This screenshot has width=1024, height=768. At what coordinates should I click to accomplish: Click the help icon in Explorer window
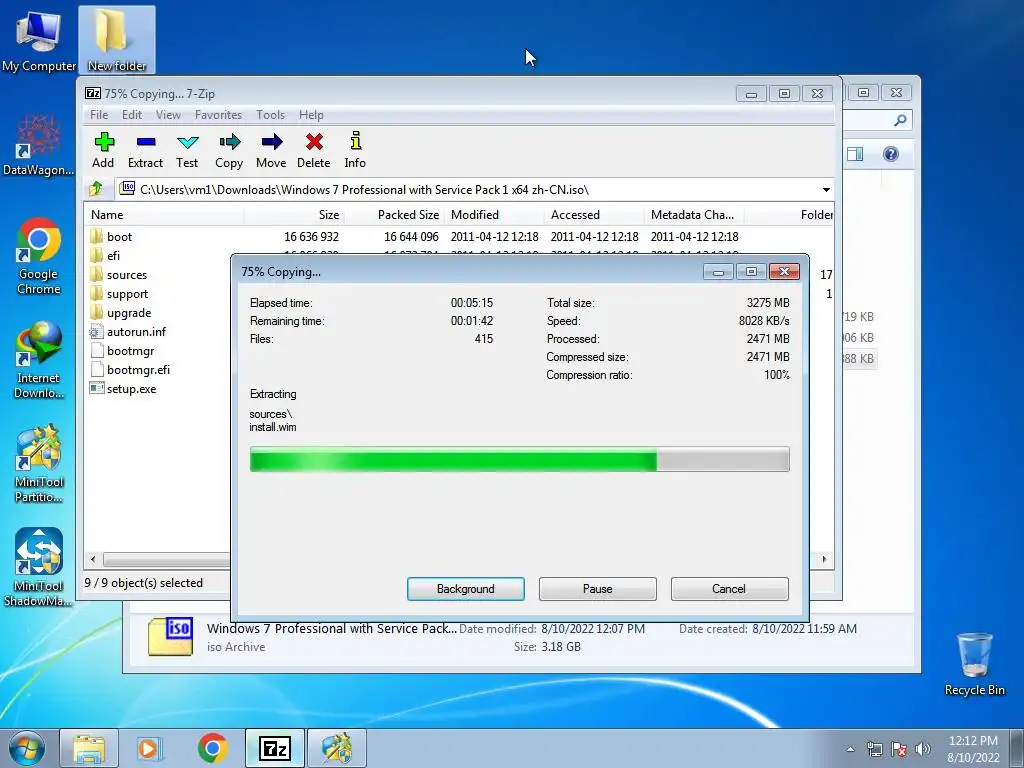click(x=891, y=154)
